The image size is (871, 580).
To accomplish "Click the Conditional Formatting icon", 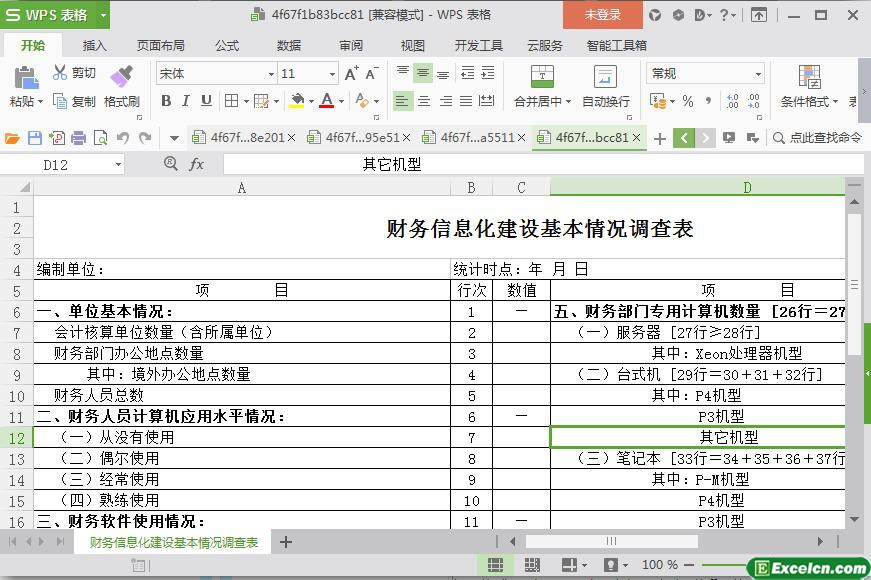I will pos(809,77).
